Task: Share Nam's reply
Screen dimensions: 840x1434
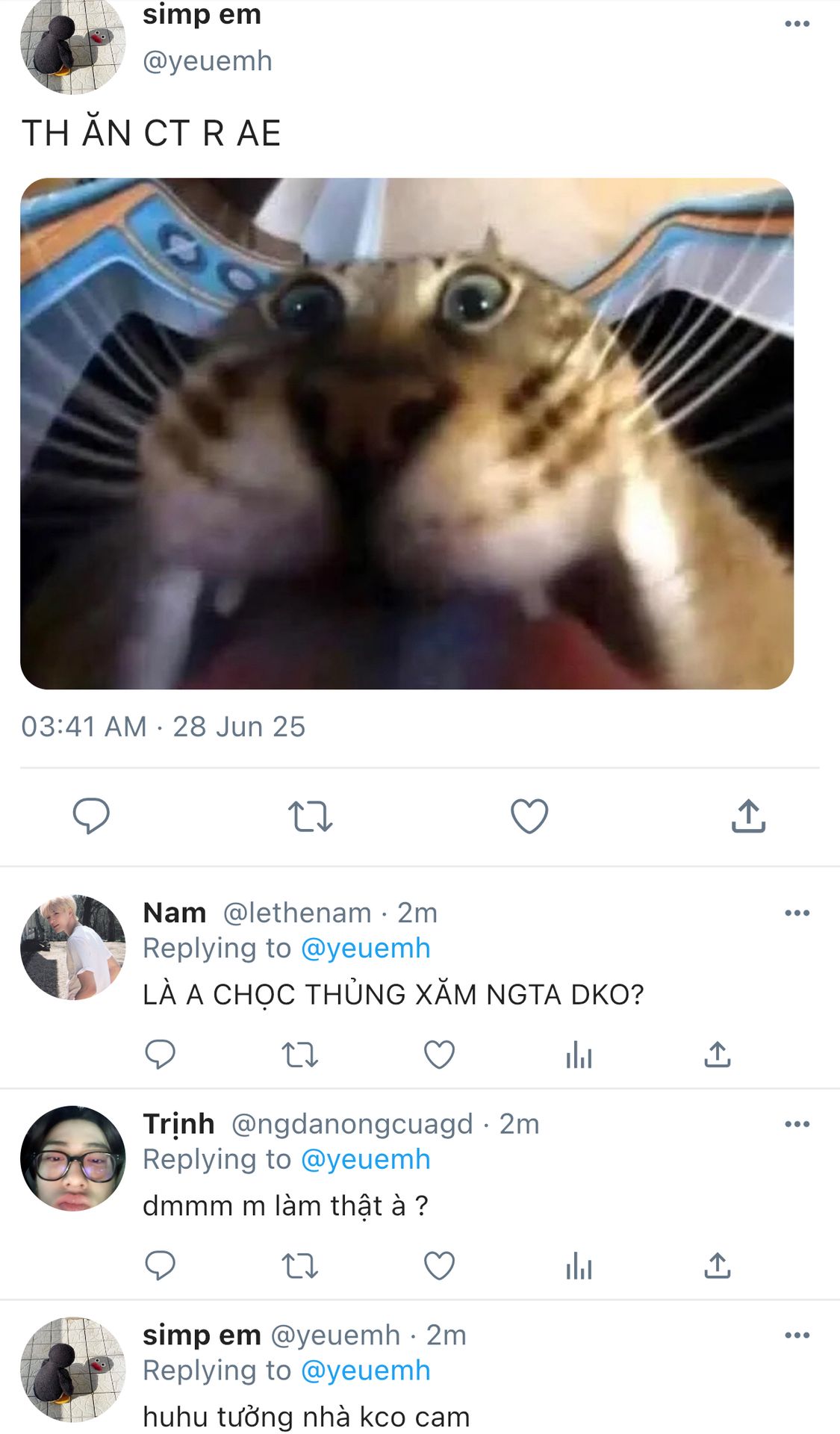Action: (x=718, y=1055)
